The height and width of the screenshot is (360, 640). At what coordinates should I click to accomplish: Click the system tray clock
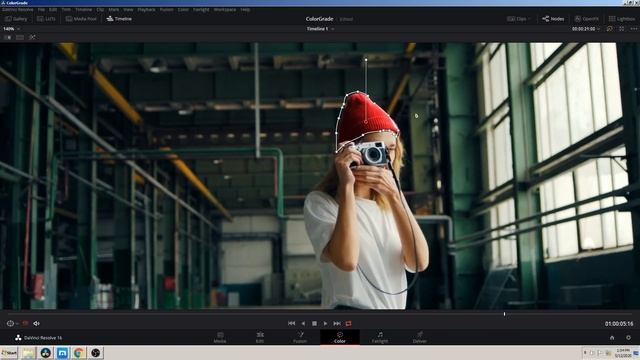coord(623,353)
